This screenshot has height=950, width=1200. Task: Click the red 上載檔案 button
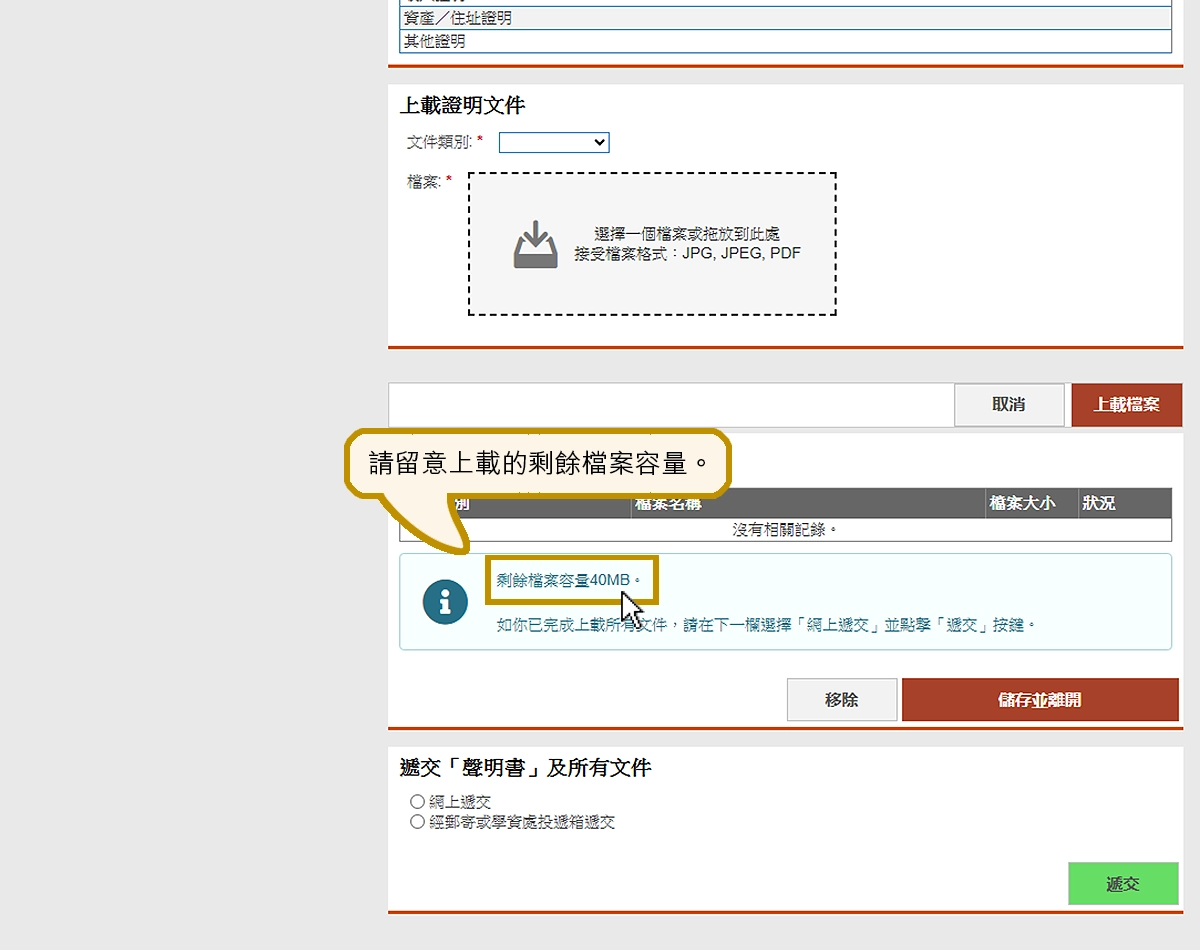coord(1126,405)
